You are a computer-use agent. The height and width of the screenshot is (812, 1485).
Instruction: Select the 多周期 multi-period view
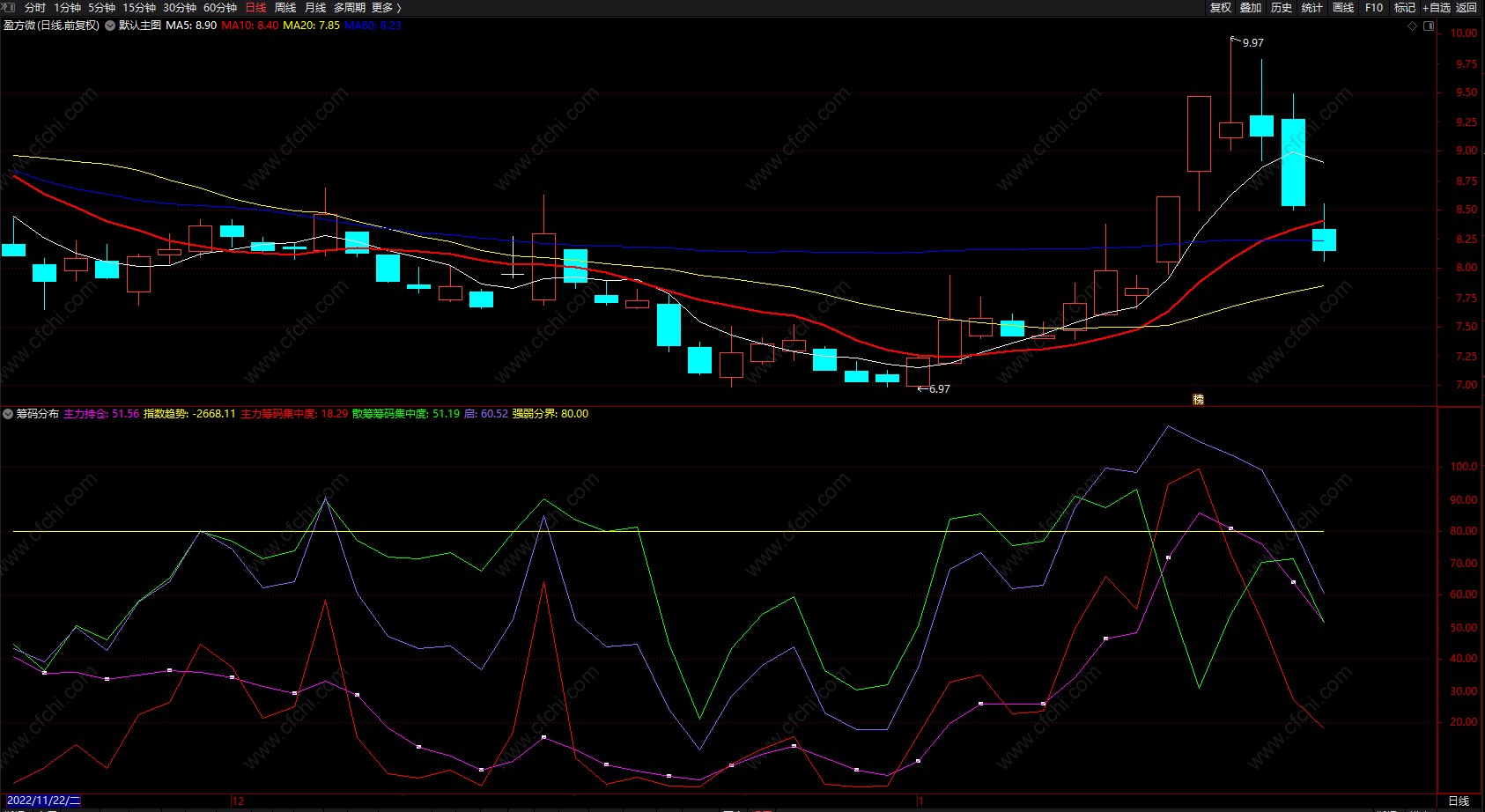349,8
